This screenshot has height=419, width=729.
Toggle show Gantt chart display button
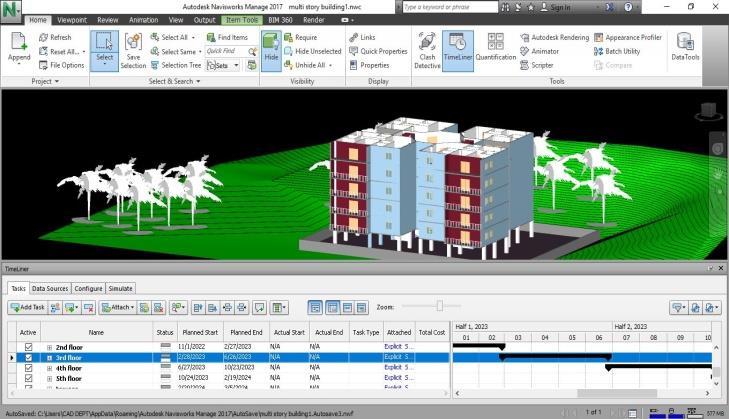pyautogui.click(x=315, y=307)
